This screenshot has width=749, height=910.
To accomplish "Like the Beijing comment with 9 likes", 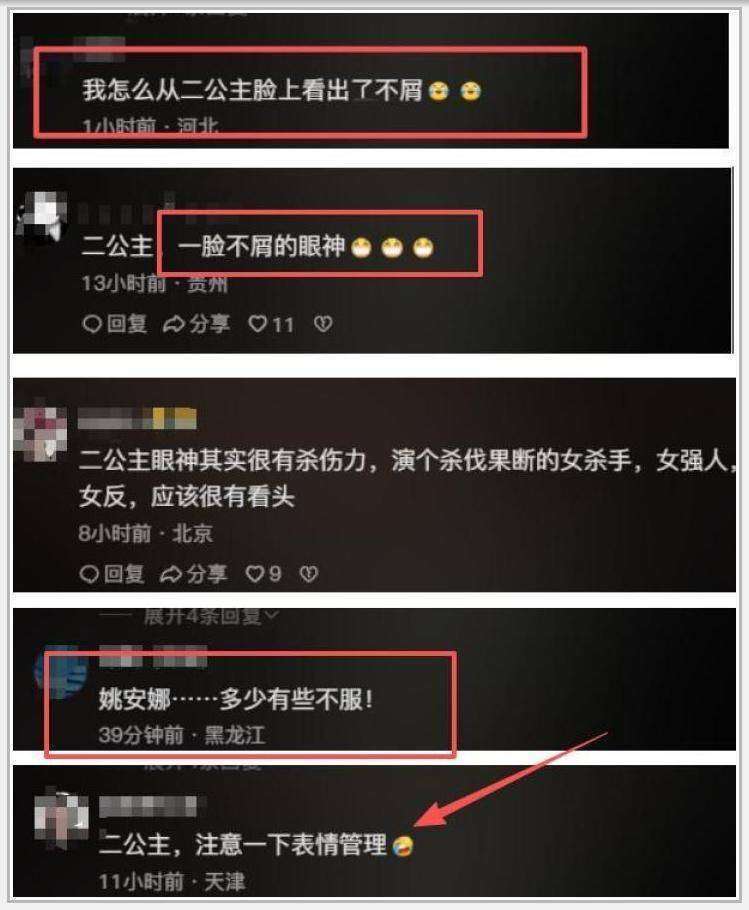I will point(263,573).
